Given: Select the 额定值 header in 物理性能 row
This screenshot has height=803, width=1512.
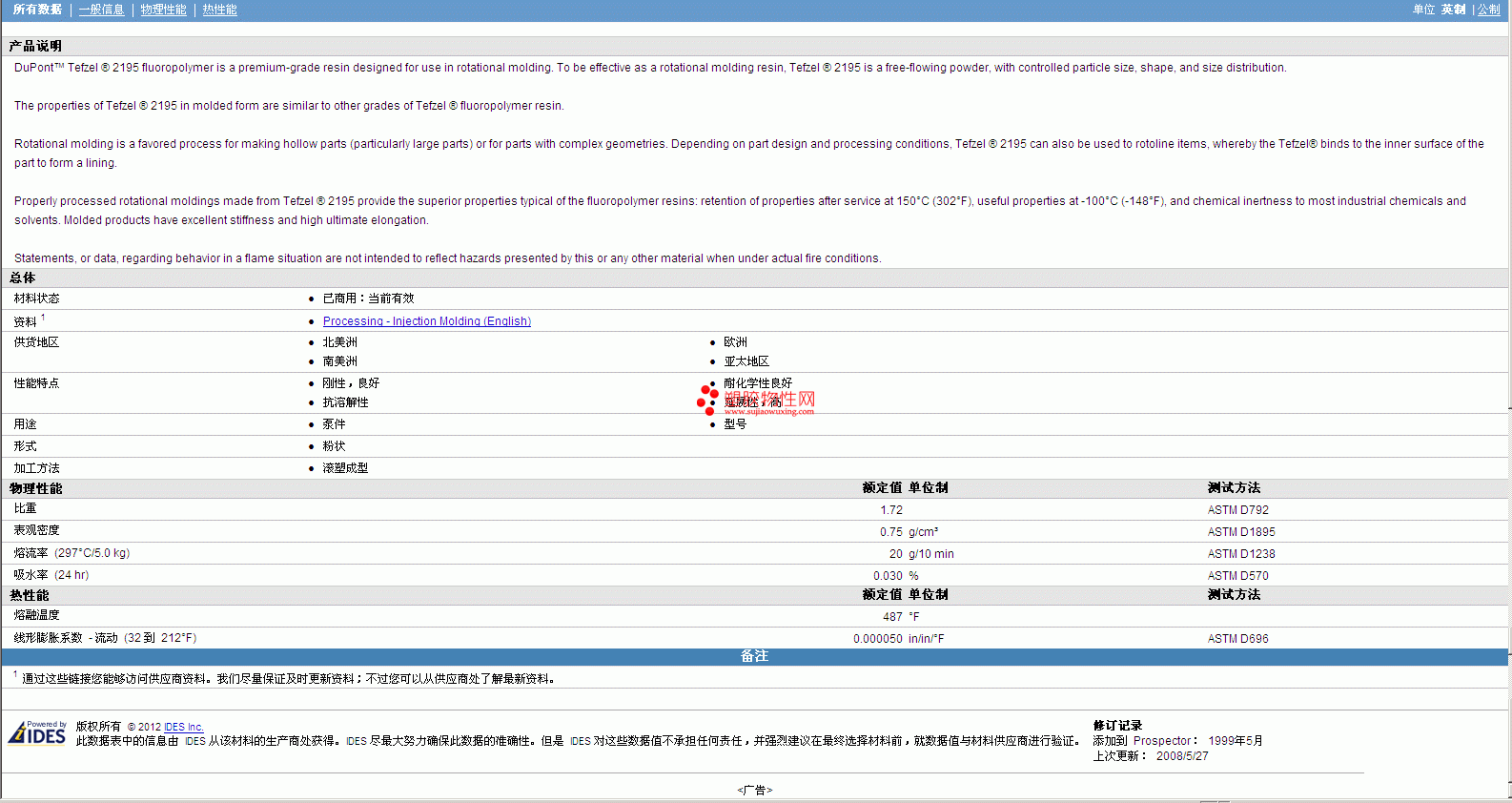Looking at the screenshot, I should click(882, 487).
